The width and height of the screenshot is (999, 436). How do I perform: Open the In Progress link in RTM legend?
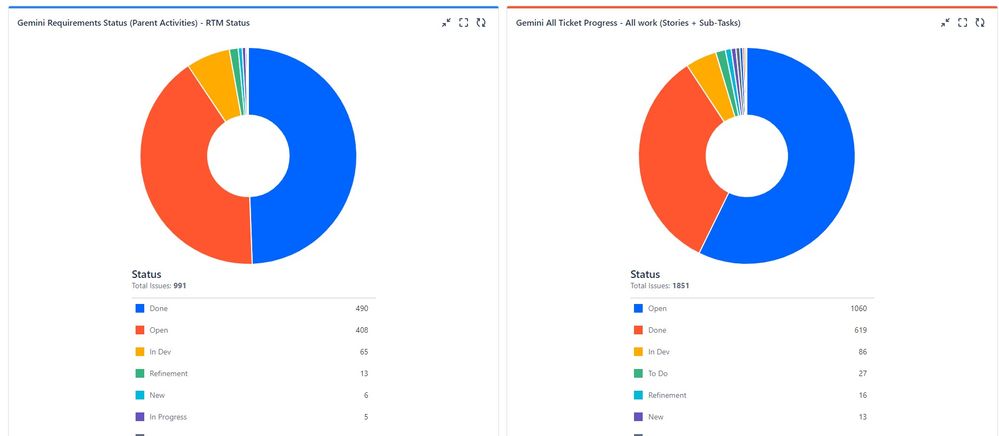168,417
